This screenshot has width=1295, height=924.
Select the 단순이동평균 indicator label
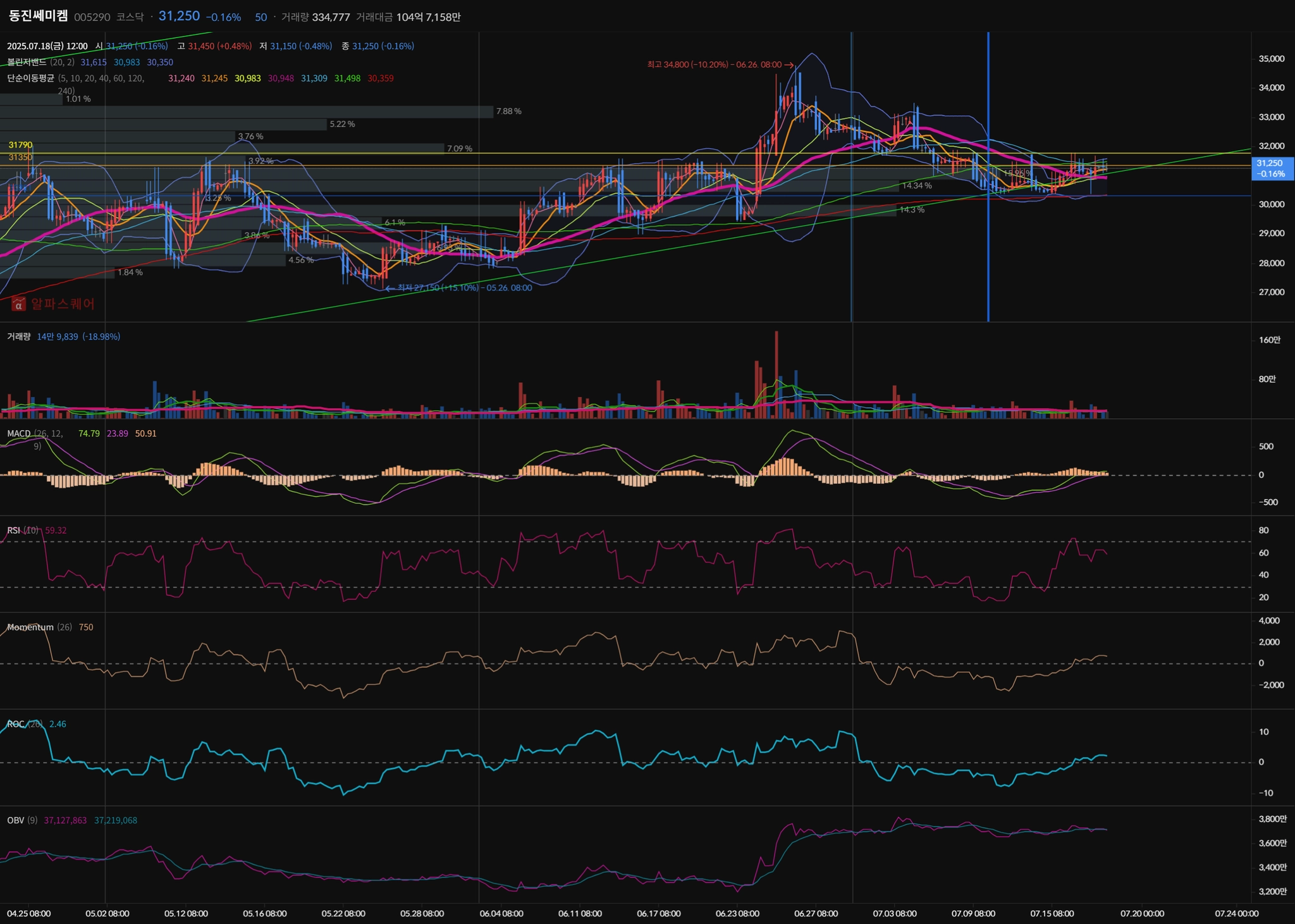30,78
